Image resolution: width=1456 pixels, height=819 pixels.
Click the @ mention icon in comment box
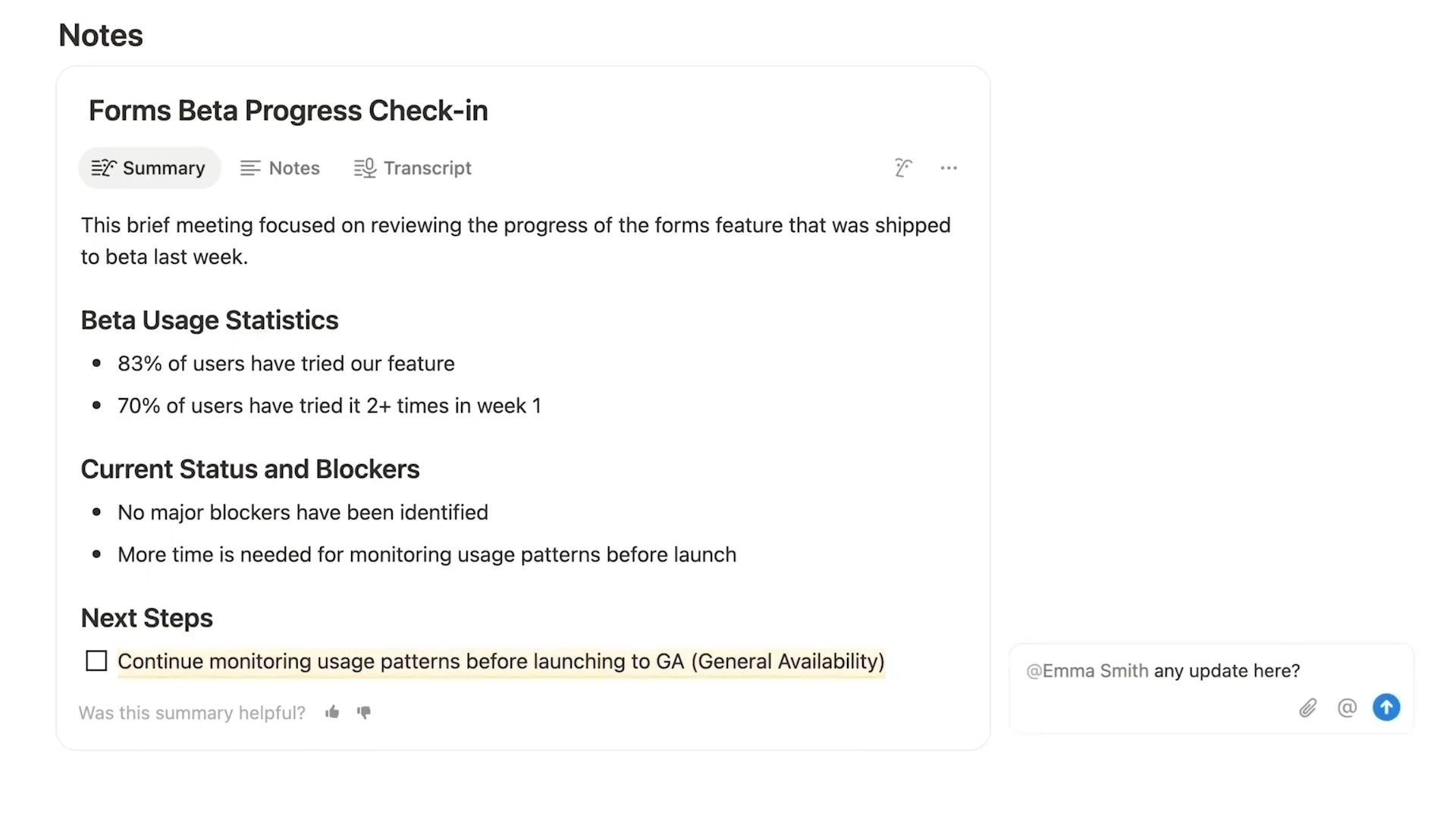pyautogui.click(x=1347, y=708)
